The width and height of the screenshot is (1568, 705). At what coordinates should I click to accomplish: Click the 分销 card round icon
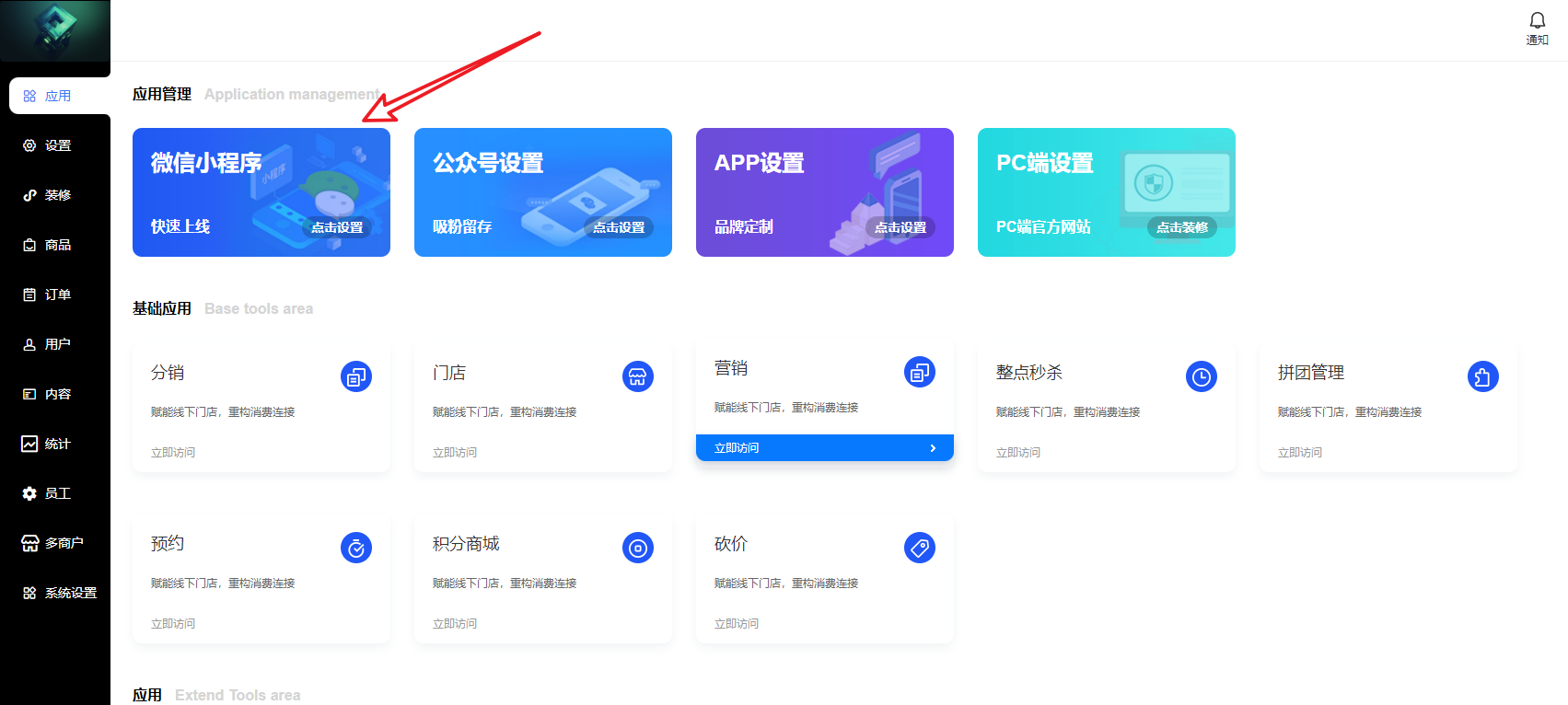(x=356, y=376)
